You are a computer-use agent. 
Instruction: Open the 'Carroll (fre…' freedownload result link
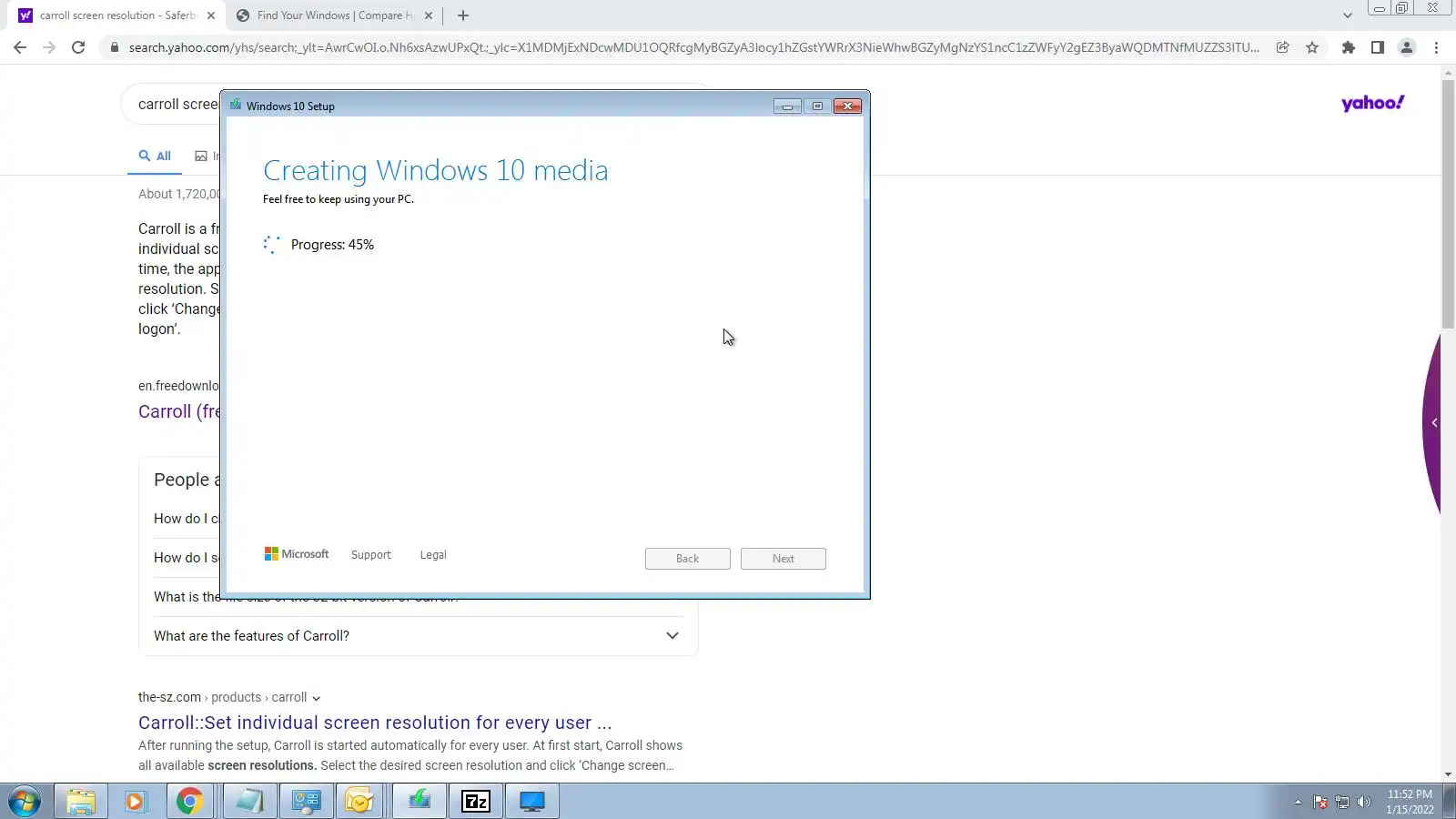coord(179,411)
